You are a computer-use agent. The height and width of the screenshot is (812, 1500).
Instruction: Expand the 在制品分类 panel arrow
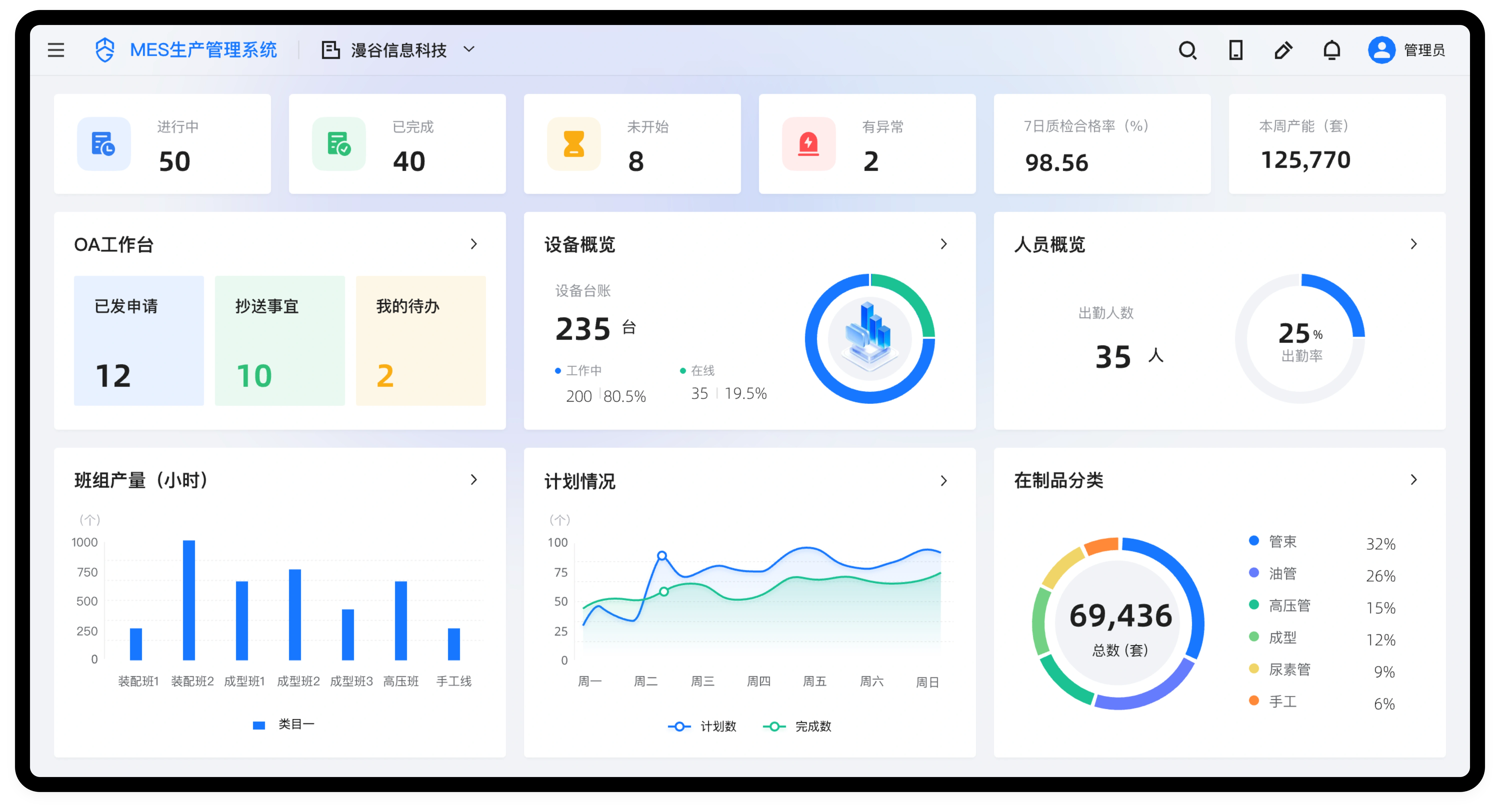coord(1413,480)
